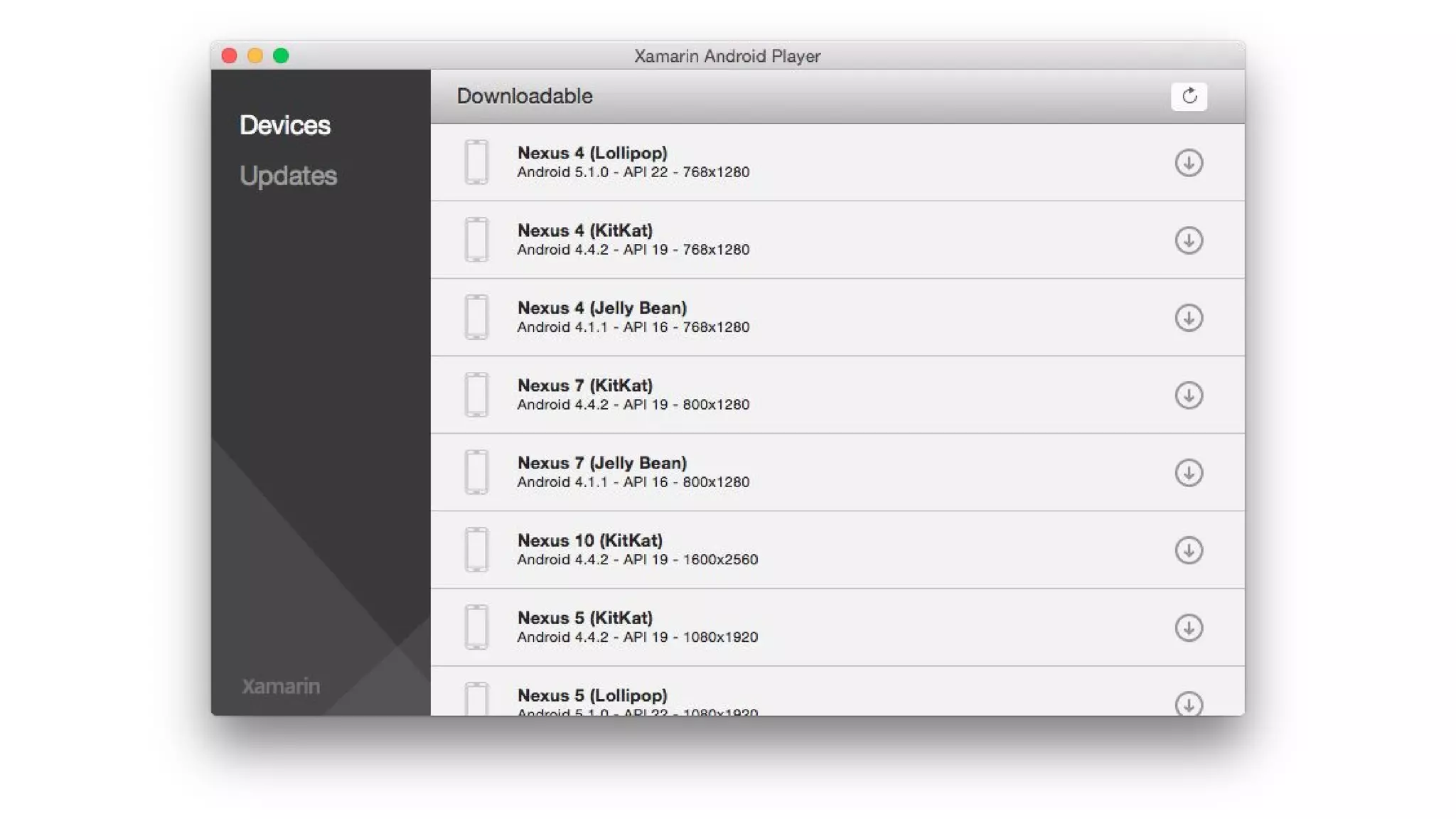1456x819 pixels.
Task: Download the Nexus 10 (KitKat) image
Action: click(x=1188, y=550)
